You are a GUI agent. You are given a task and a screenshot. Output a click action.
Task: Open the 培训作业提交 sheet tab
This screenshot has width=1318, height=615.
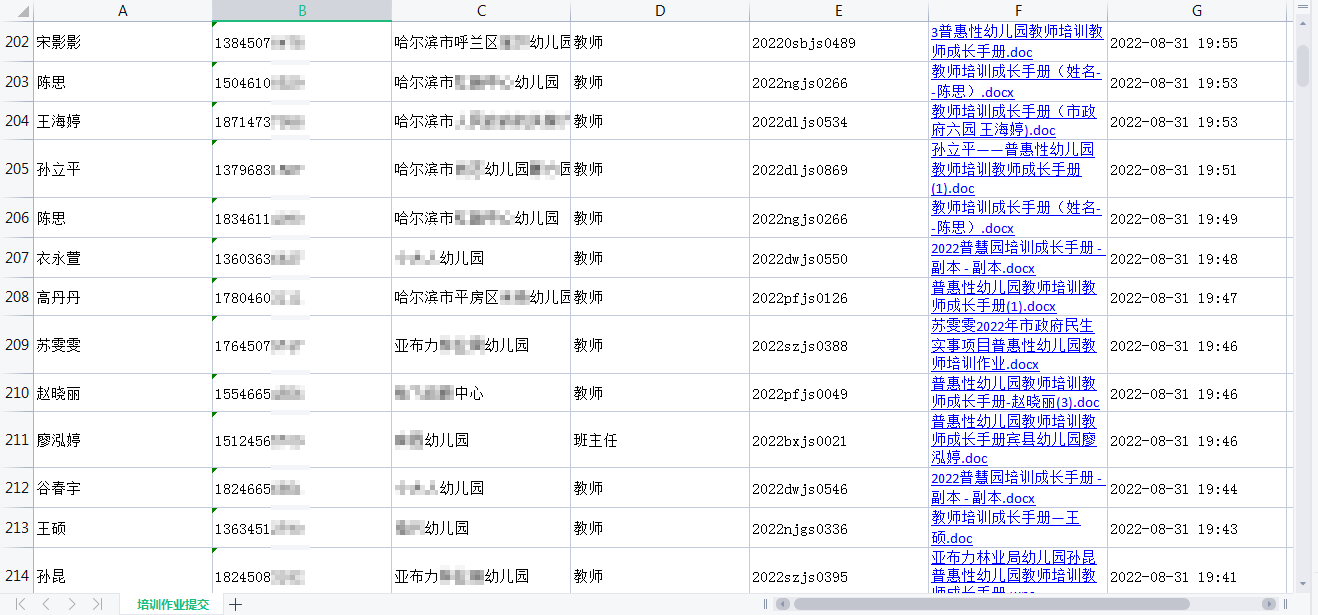coord(173,604)
